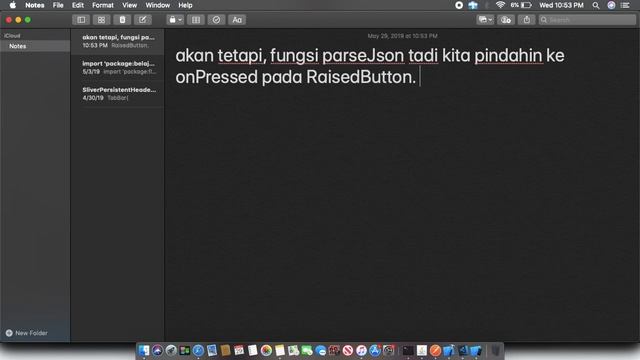Click the share icon in toolbar
This screenshot has height=360, width=640.
[527, 20]
